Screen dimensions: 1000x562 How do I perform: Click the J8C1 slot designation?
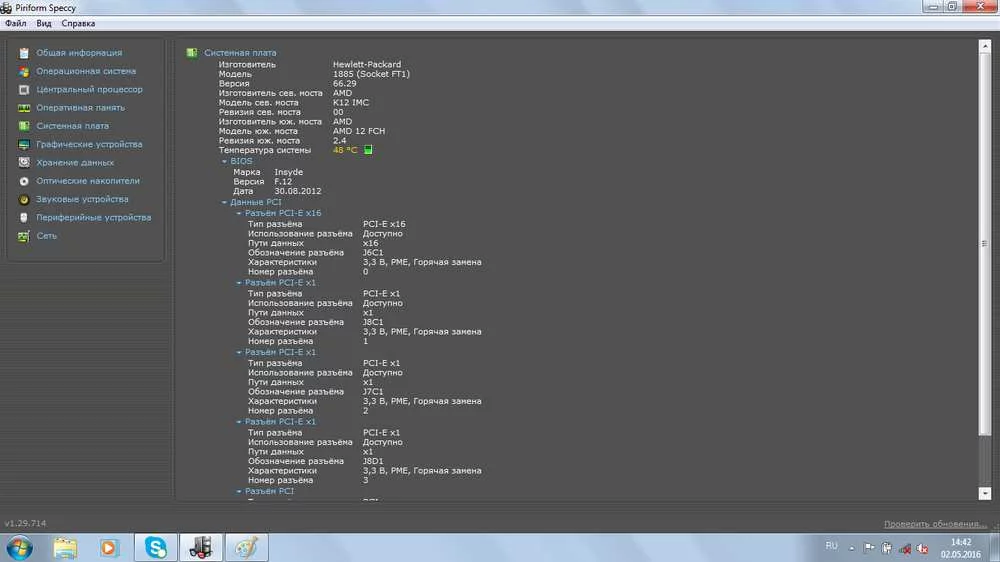pyautogui.click(x=373, y=322)
